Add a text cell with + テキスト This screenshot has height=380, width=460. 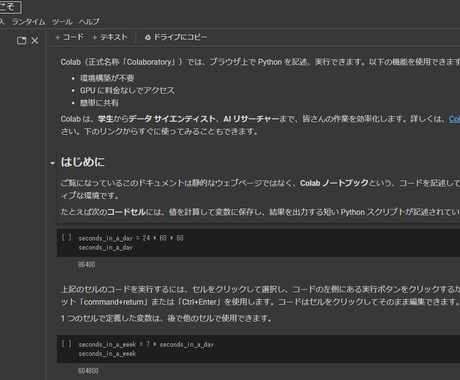click(x=110, y=37)
